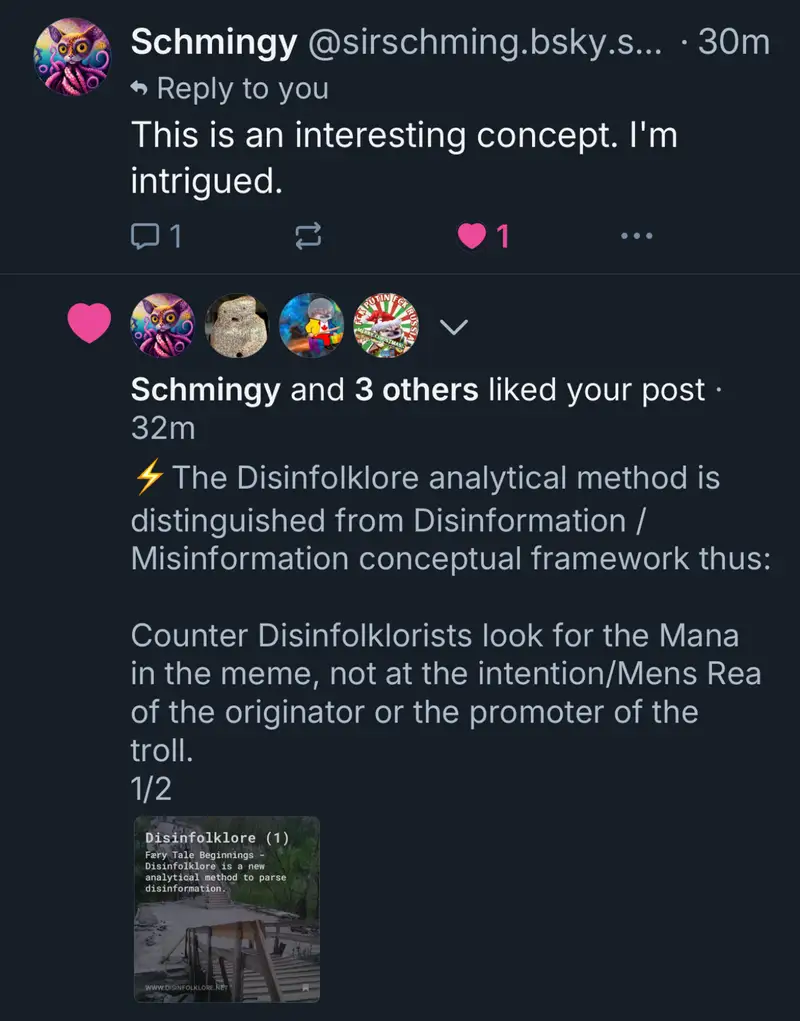Unlike Schmingy's reply via pink heart
Screen dimensions: 800x1021
(x=470, y=236)
